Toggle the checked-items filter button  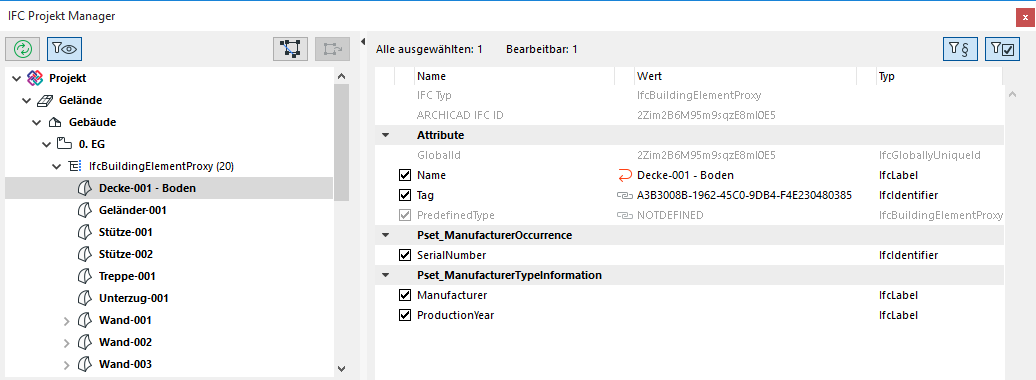click(x=1003, y=49)
